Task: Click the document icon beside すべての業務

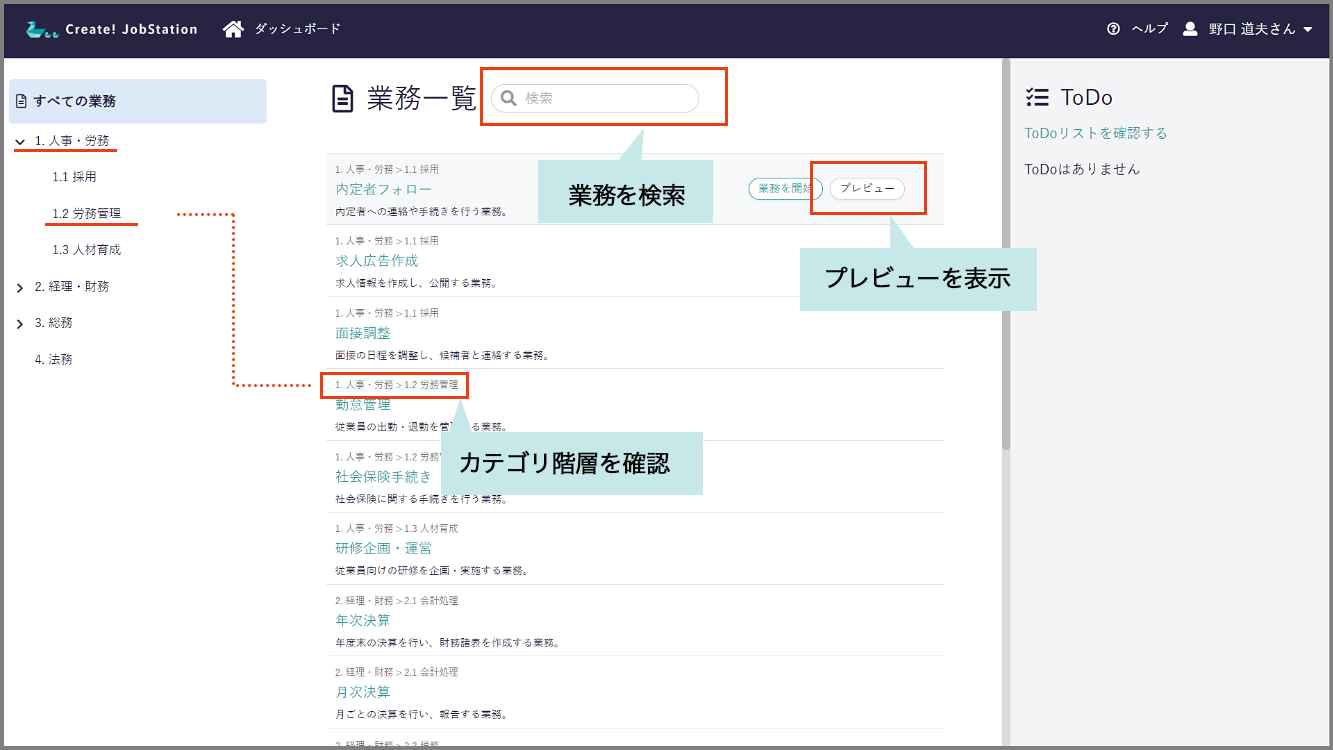Action: pyautogui.click(x=21, y=101)
